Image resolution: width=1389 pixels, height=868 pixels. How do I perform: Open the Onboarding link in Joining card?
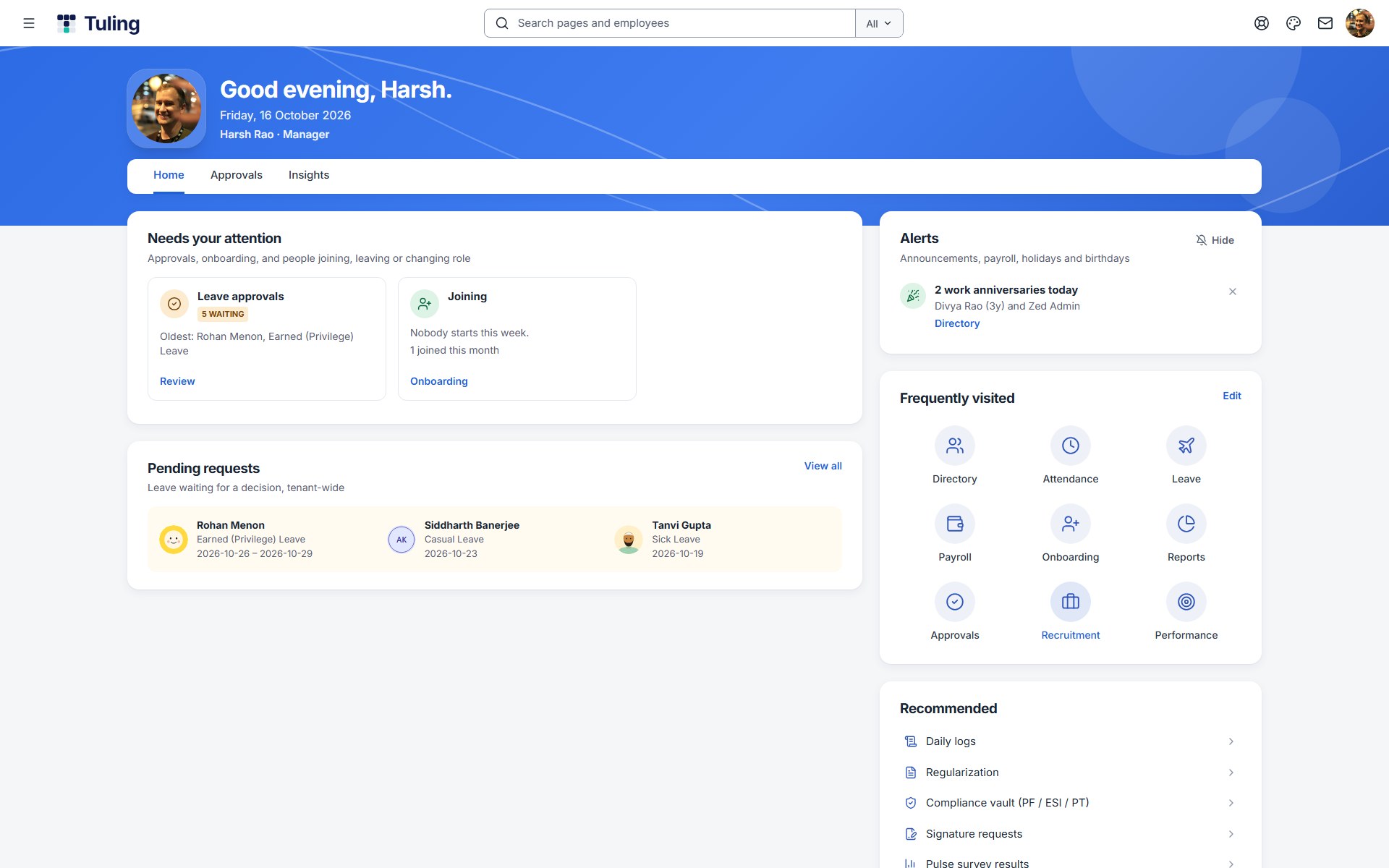coord(439,381)
